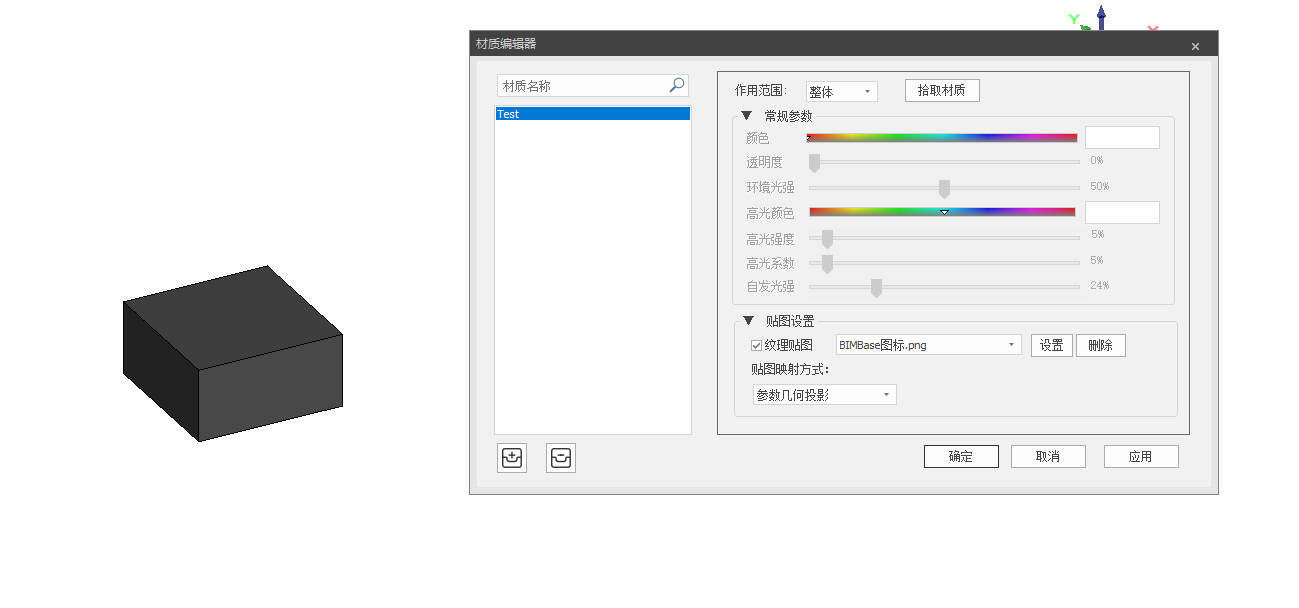Click the white swatch beside 高光颜色 bar
The width and height of the screenshot is (1299, 608).
pos(1122,212)
